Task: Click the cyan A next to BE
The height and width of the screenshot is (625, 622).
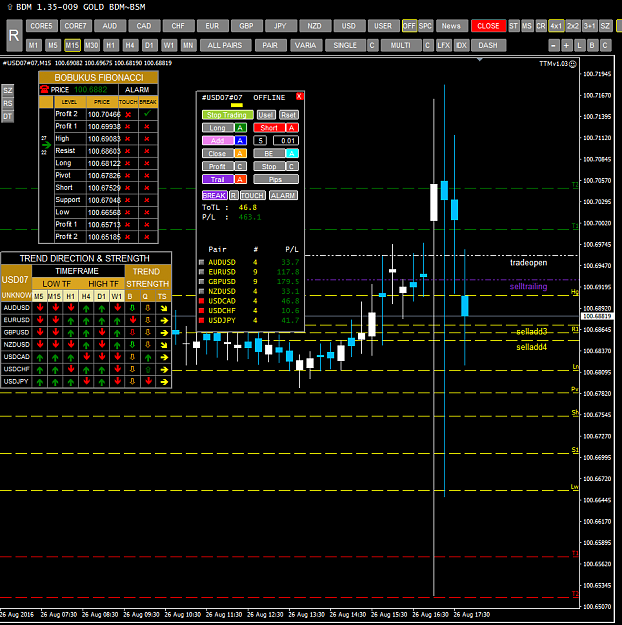Action: click(292, 153)
